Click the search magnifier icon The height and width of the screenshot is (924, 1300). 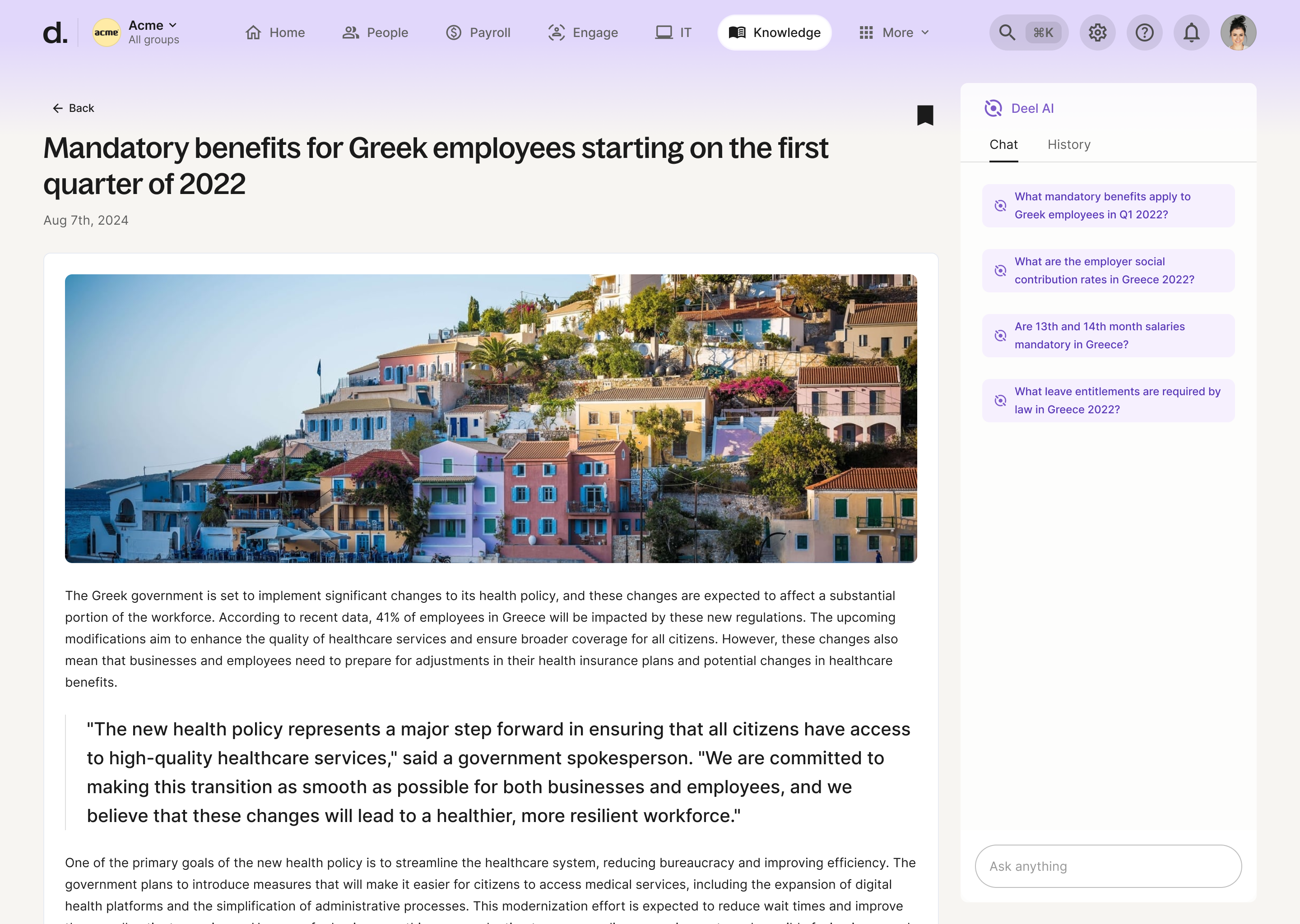click(x=1007, y=33)
